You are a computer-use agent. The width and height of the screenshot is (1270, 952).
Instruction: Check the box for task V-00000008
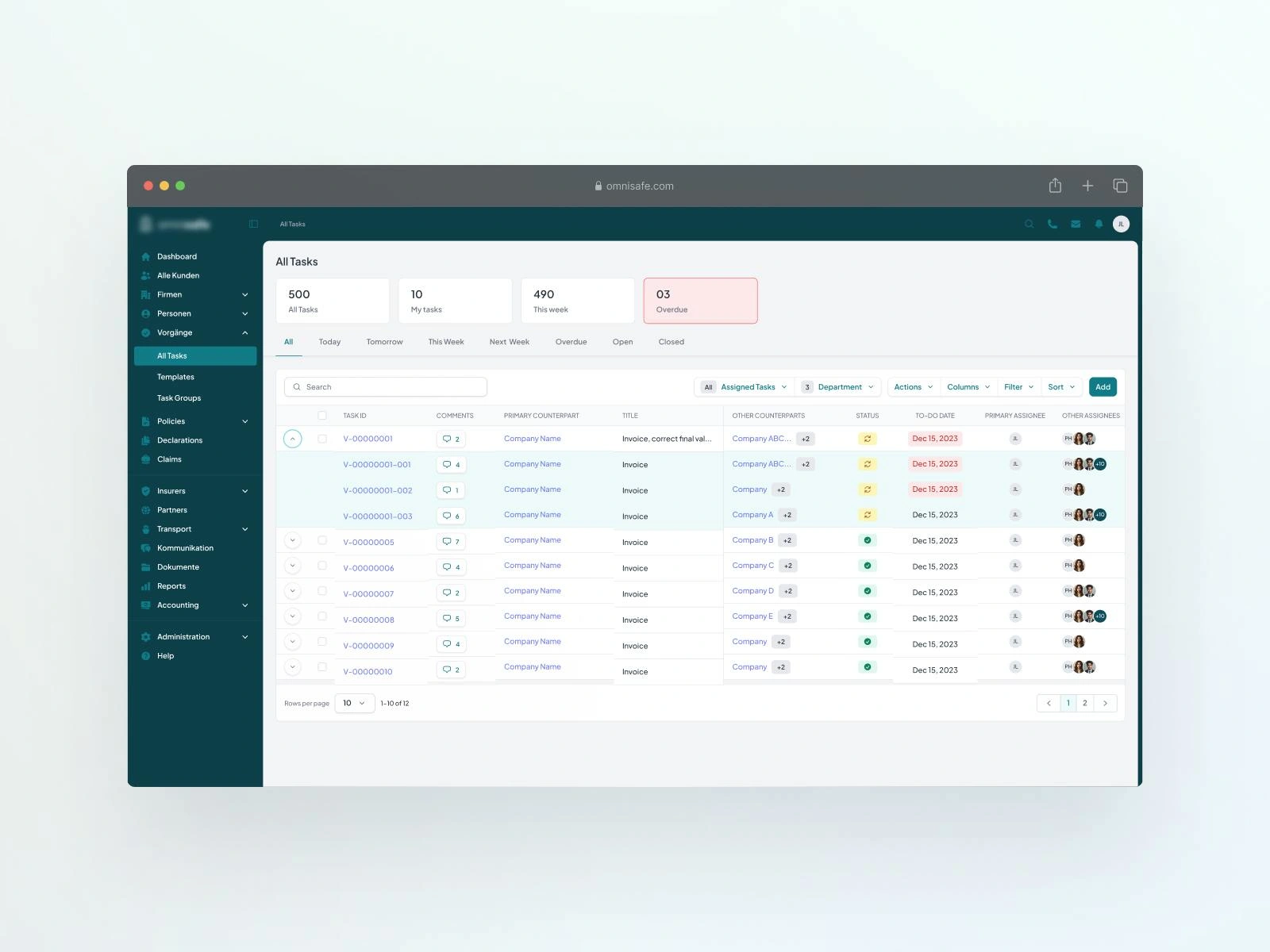tap(321, 616)
